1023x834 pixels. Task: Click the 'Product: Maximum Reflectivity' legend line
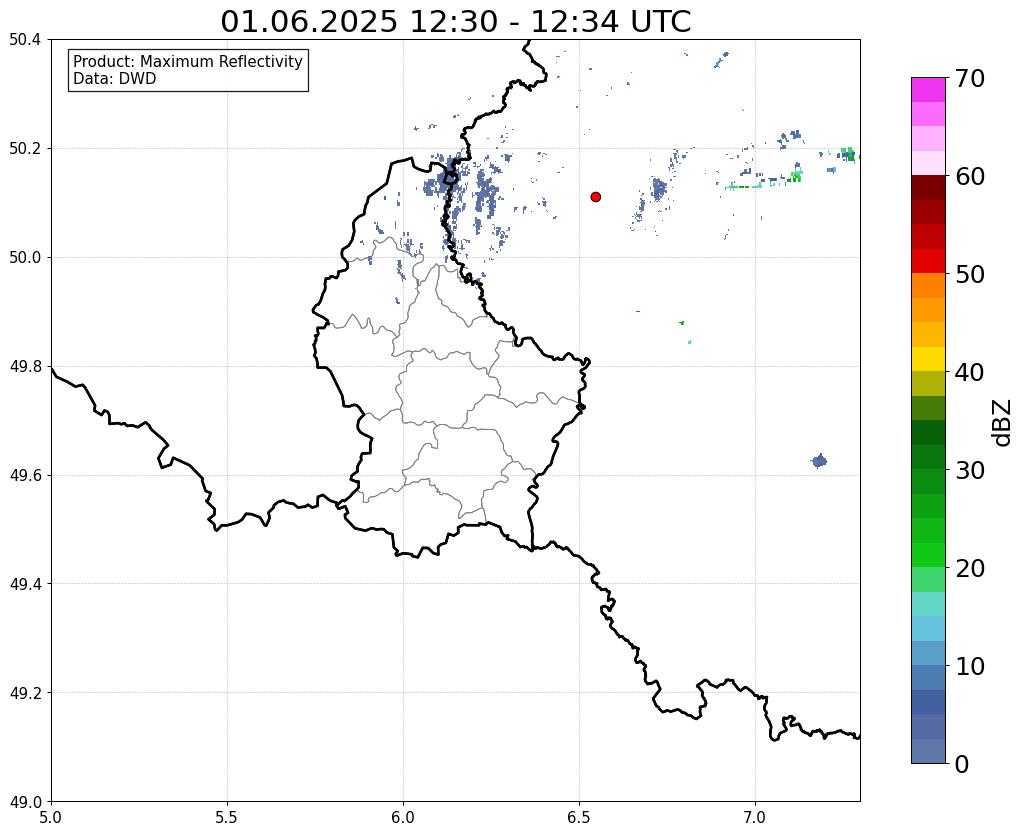coord(188,61)
